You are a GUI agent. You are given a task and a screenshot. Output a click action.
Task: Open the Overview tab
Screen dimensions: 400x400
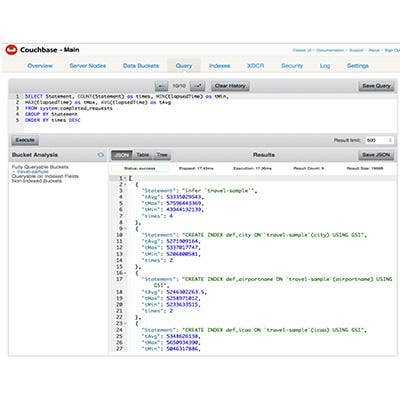40,66
